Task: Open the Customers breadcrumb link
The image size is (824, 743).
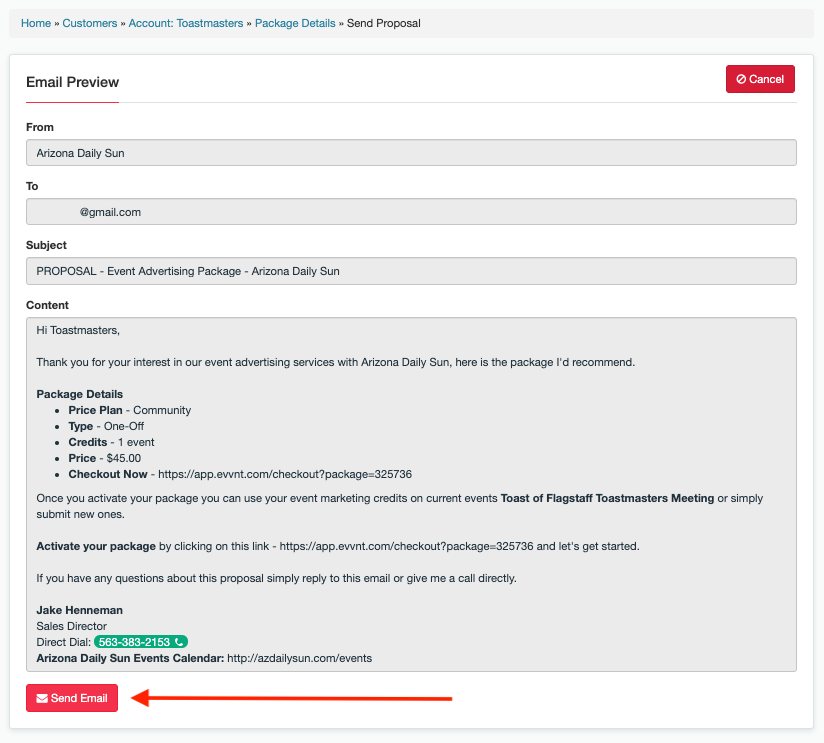Action: [x=90, y=23]
